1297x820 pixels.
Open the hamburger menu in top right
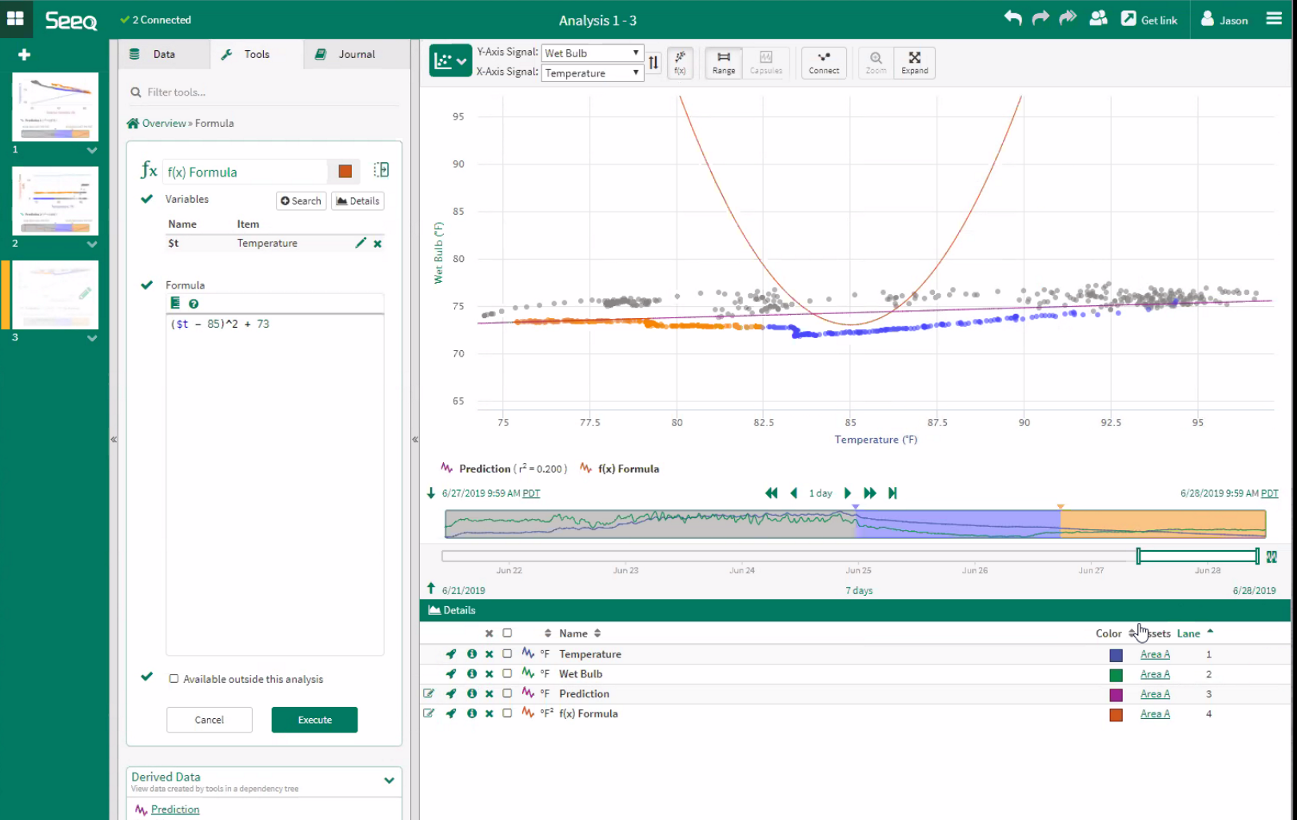tap(1273, 19)
